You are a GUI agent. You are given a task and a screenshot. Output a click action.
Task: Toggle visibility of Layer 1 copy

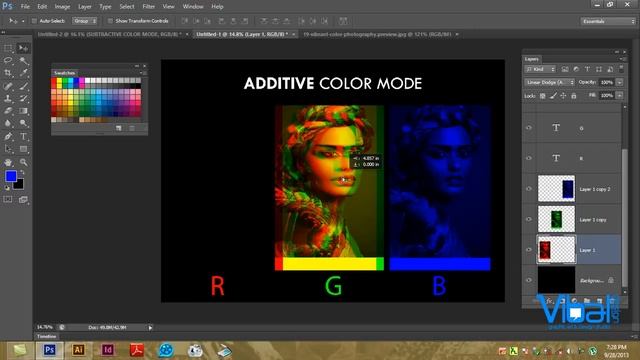[x=529, y=219]
